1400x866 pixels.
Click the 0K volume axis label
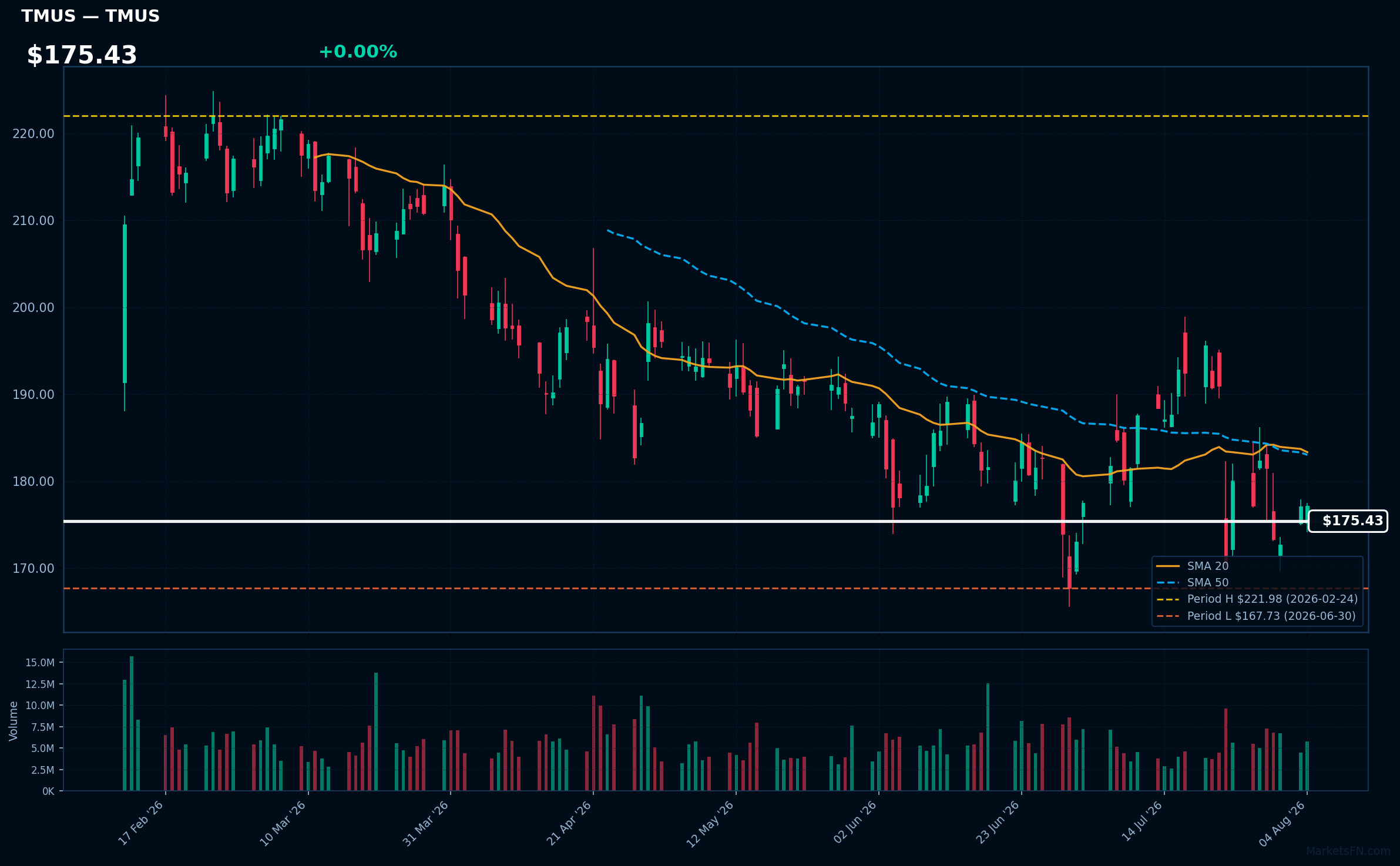pos(48,791)
